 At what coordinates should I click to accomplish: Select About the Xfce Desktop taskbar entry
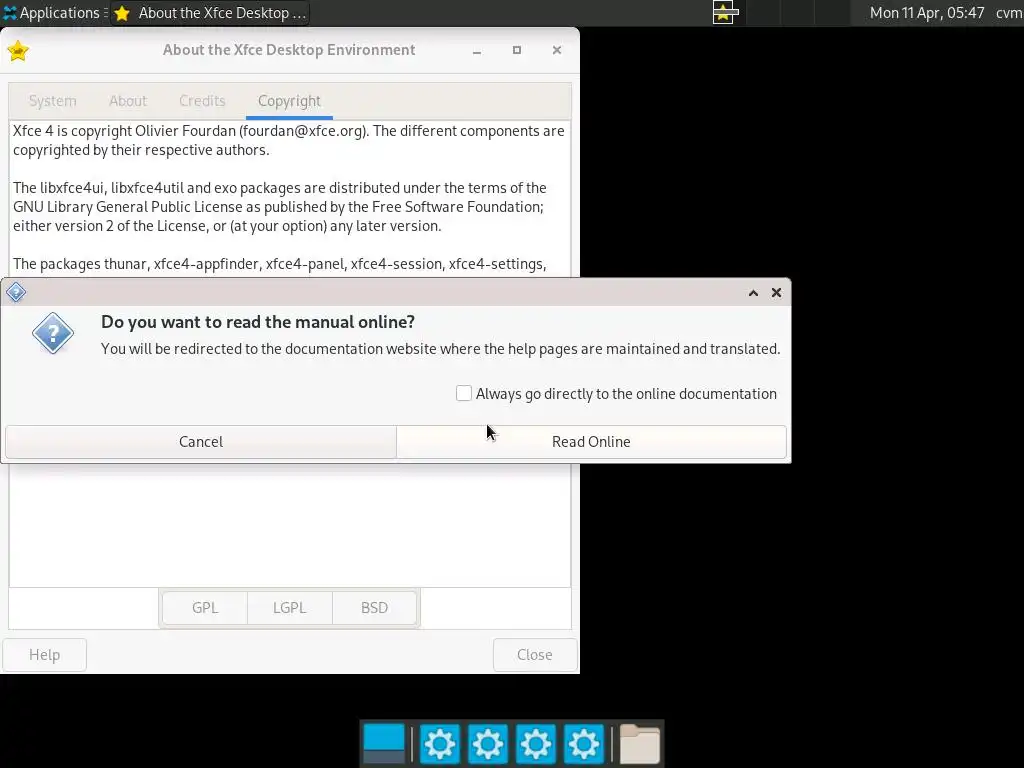210,13
